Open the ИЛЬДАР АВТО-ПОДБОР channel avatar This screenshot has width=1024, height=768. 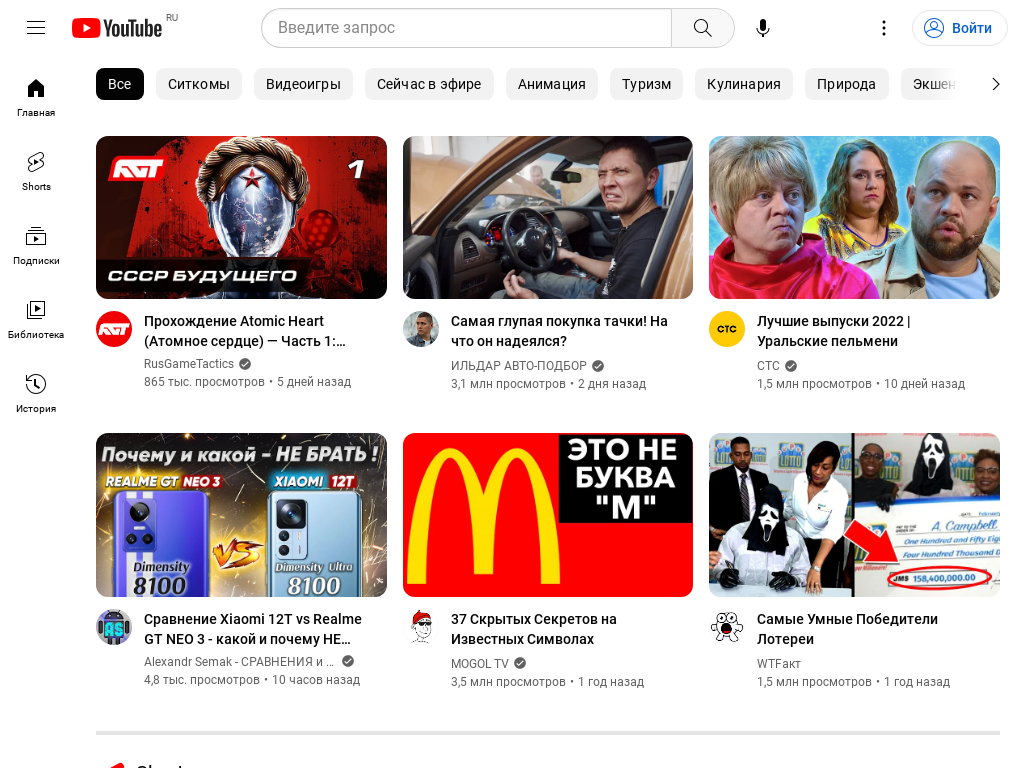(x=421, y=329)
